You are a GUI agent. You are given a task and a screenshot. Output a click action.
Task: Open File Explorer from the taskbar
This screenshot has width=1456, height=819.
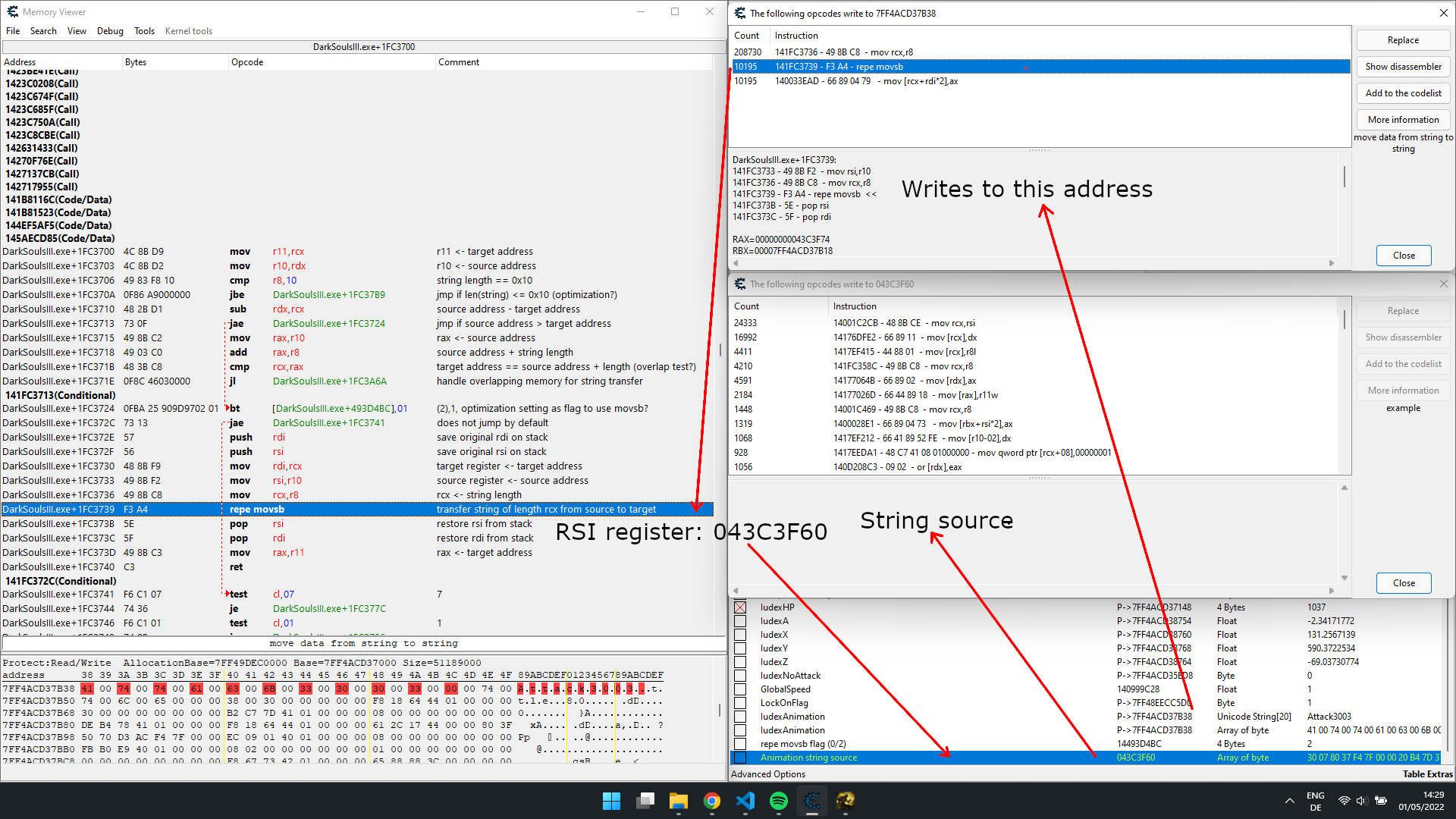pos(678,801)
